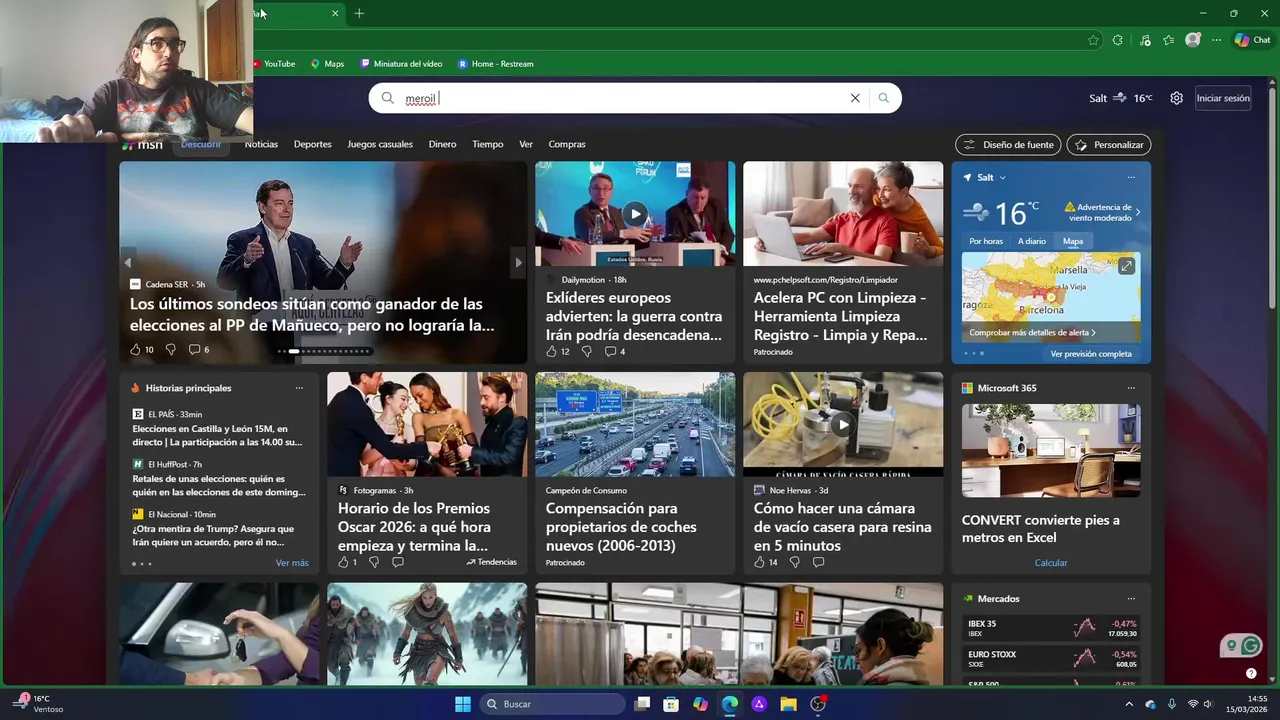Go to previous headline carousel slide
The height and width of the screenshot is (720, 1280).
(127, 262)
